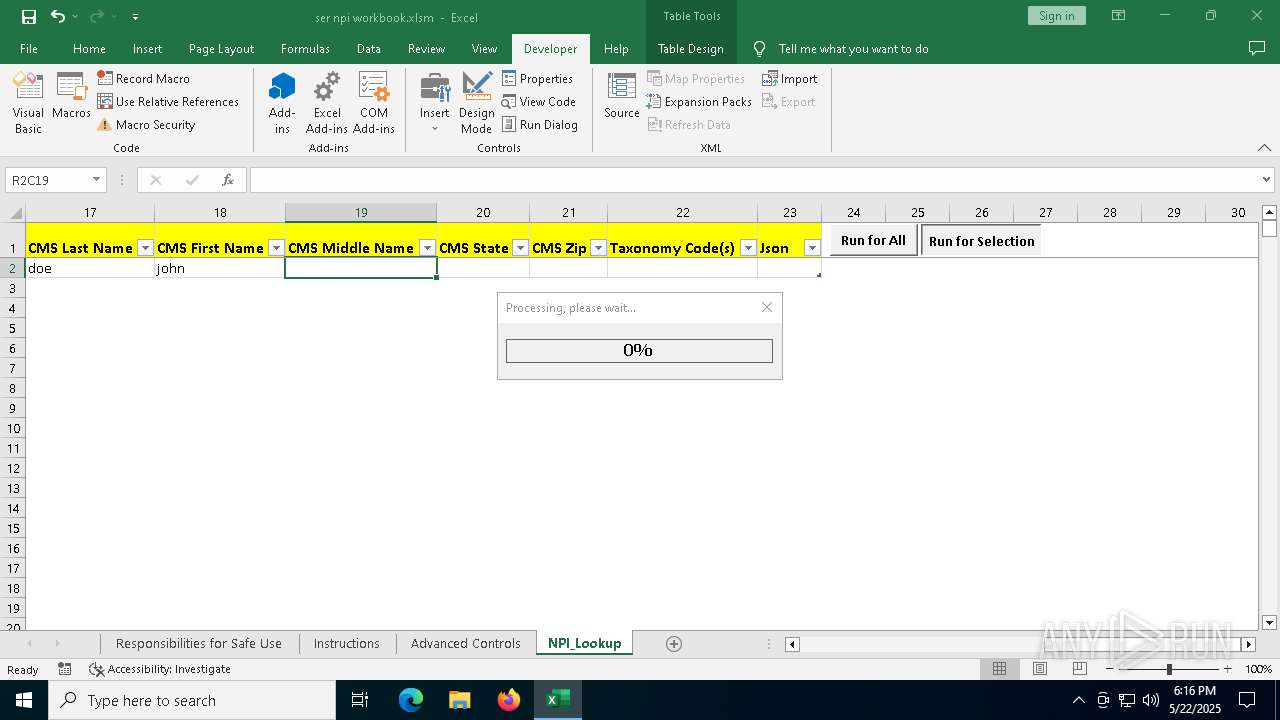Open the Instructions sheet tab
The height and width of the screenshot is (720, 1280).
(x=347, y=643)
